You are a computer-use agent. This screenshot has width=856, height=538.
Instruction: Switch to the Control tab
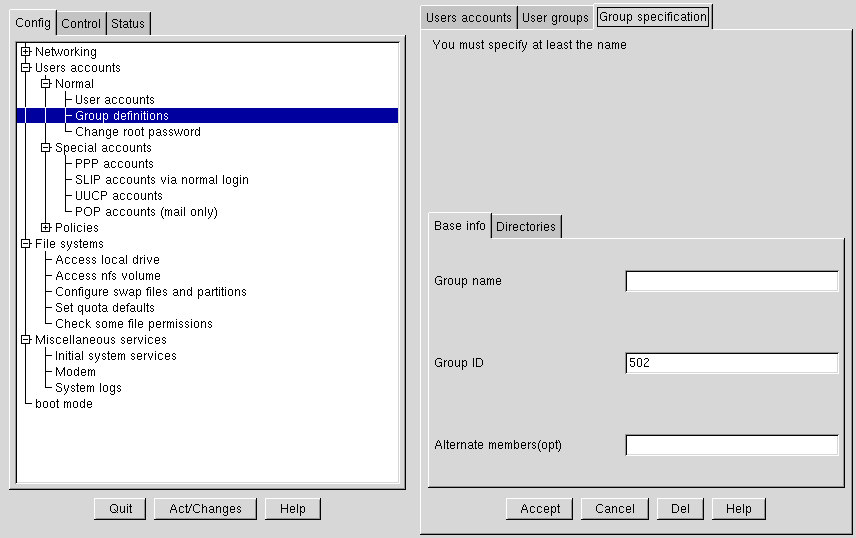[81, 24]
